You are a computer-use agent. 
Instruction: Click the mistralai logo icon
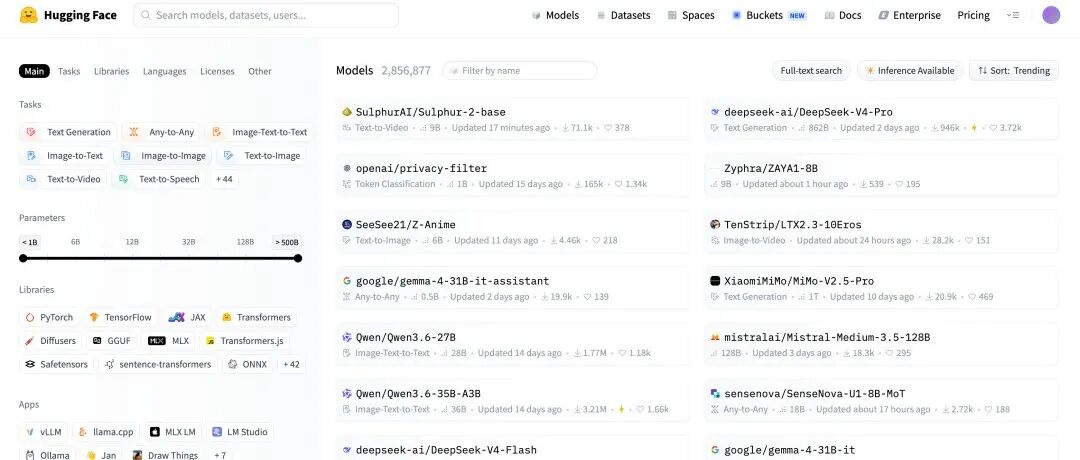[715, 337]
